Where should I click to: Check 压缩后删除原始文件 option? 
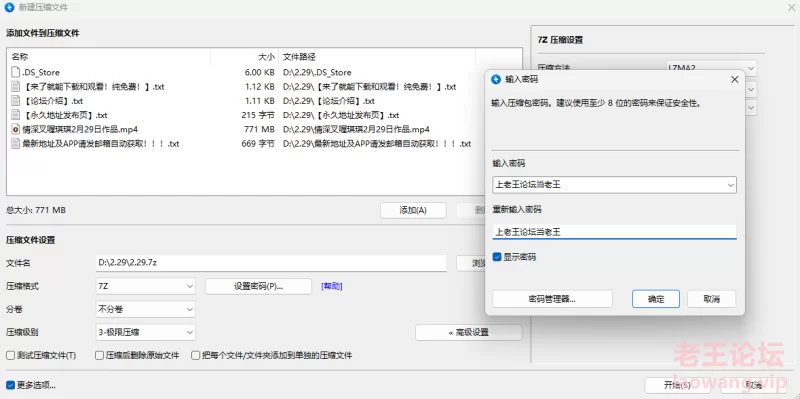coord(99,355)
